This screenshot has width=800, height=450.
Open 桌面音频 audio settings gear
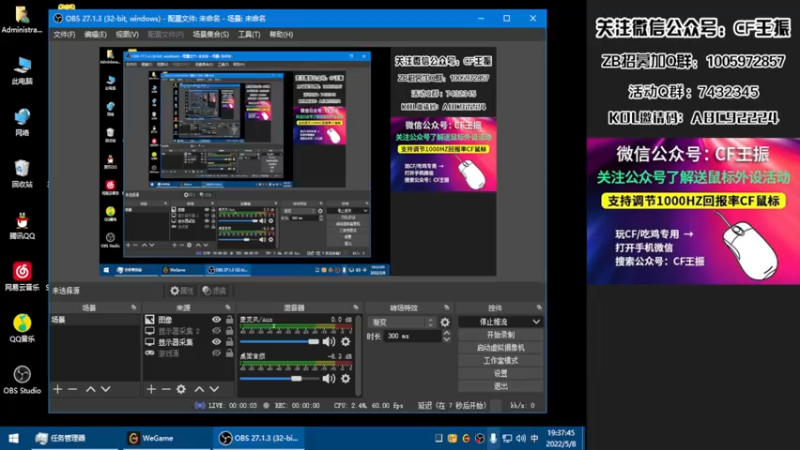click(345, 378)
